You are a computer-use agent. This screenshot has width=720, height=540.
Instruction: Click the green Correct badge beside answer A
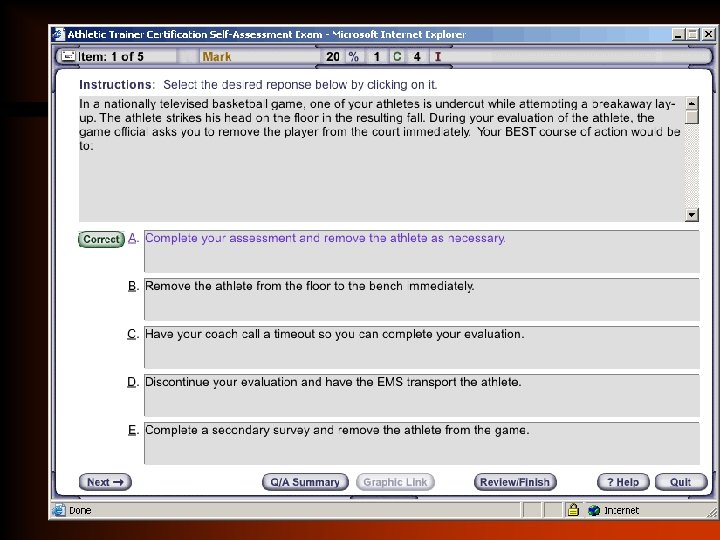tap(101, 239)
